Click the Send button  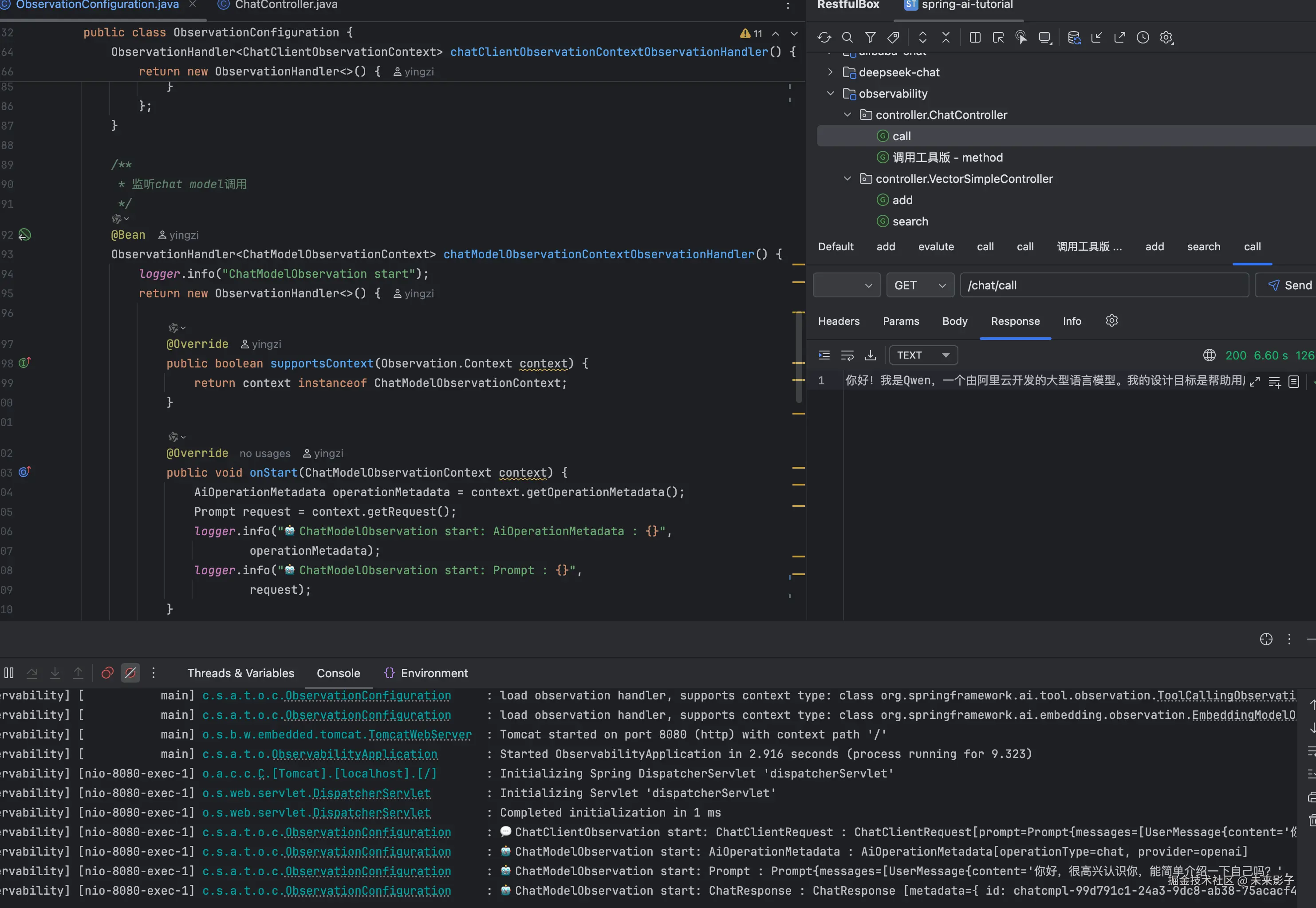[x=1289, y=285]
